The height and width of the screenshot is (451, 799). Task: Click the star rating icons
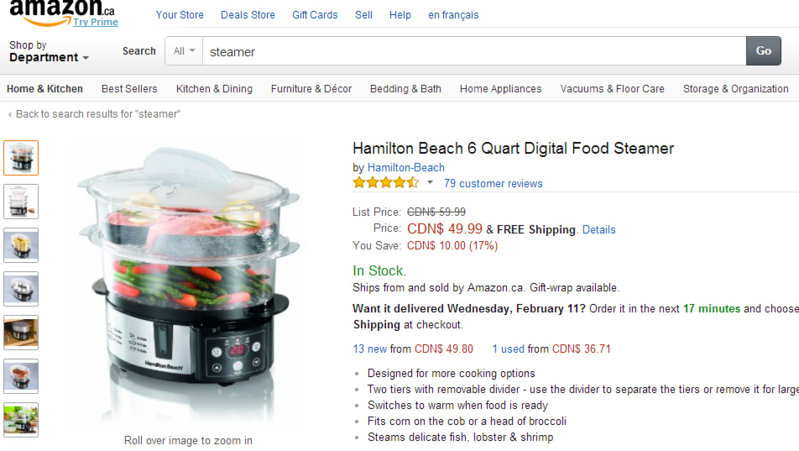tap(385, 183)
